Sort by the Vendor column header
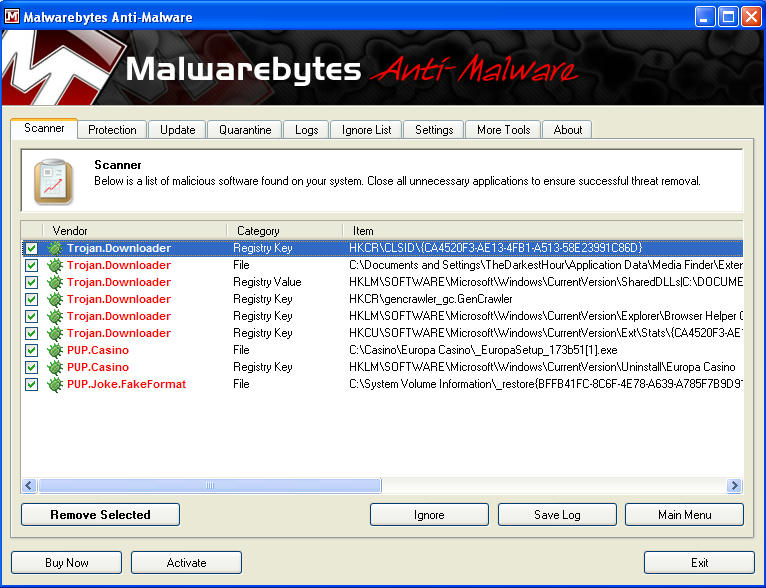The height and width of the screenshot is (588, 766). point(135,231)
